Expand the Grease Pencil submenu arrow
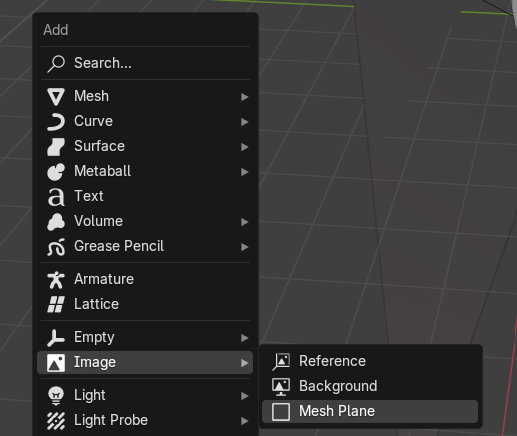 (245, 247)
